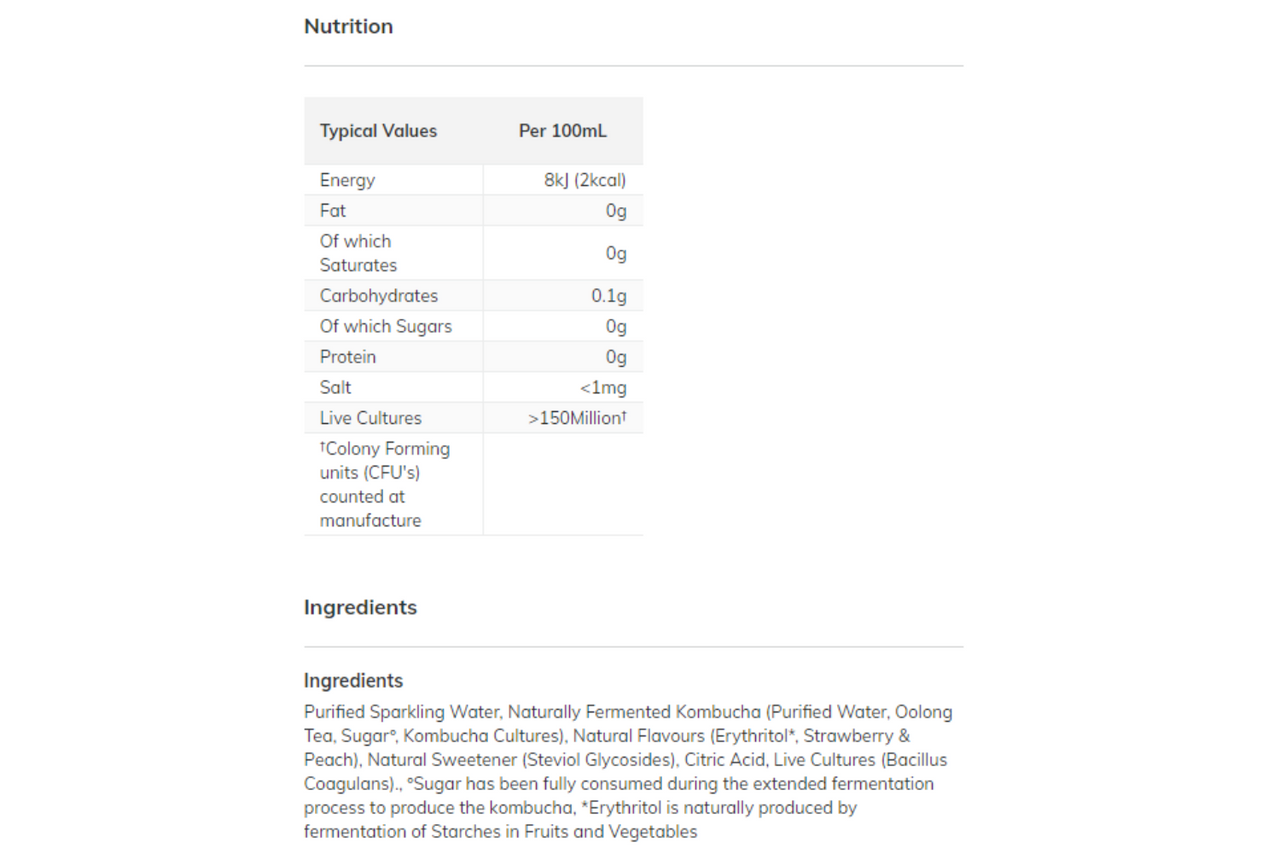The image size is (1280, 853).
Task: Click the >150Million live cultures value
Action: point(577,418)
